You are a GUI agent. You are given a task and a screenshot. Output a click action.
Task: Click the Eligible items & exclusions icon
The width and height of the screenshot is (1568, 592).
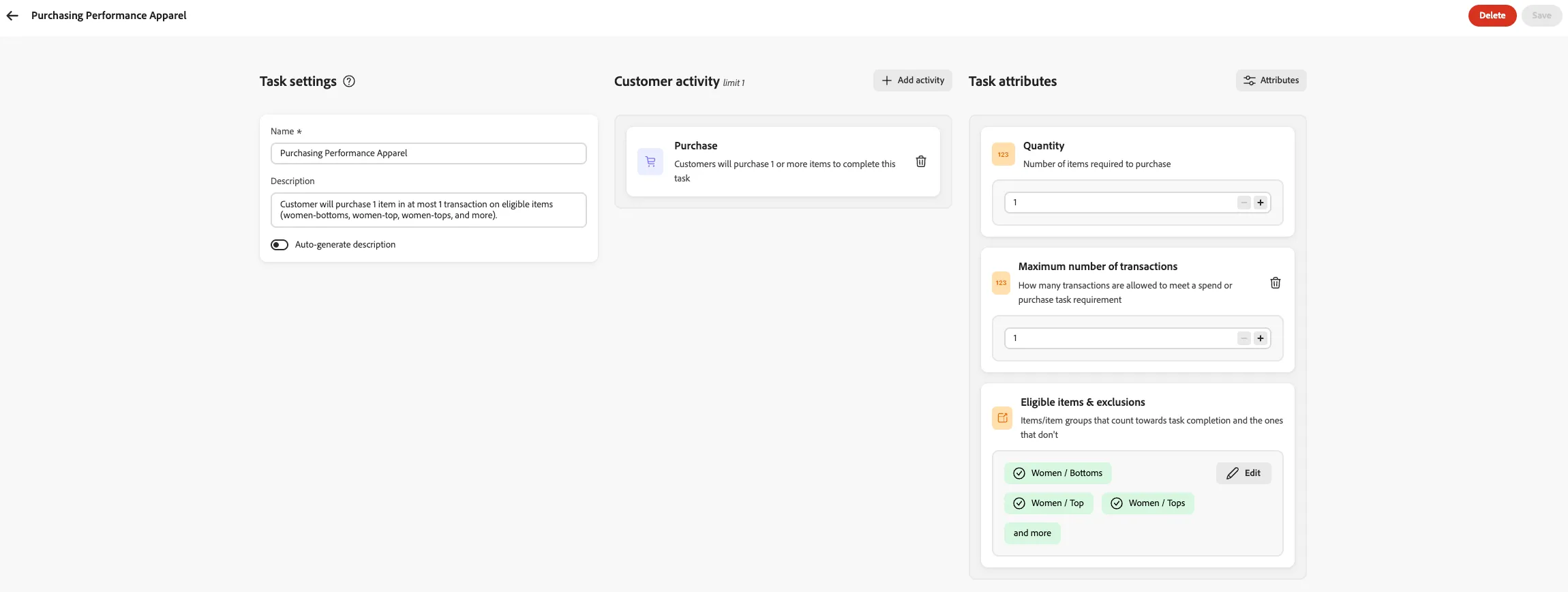(x=1002, y=418)
